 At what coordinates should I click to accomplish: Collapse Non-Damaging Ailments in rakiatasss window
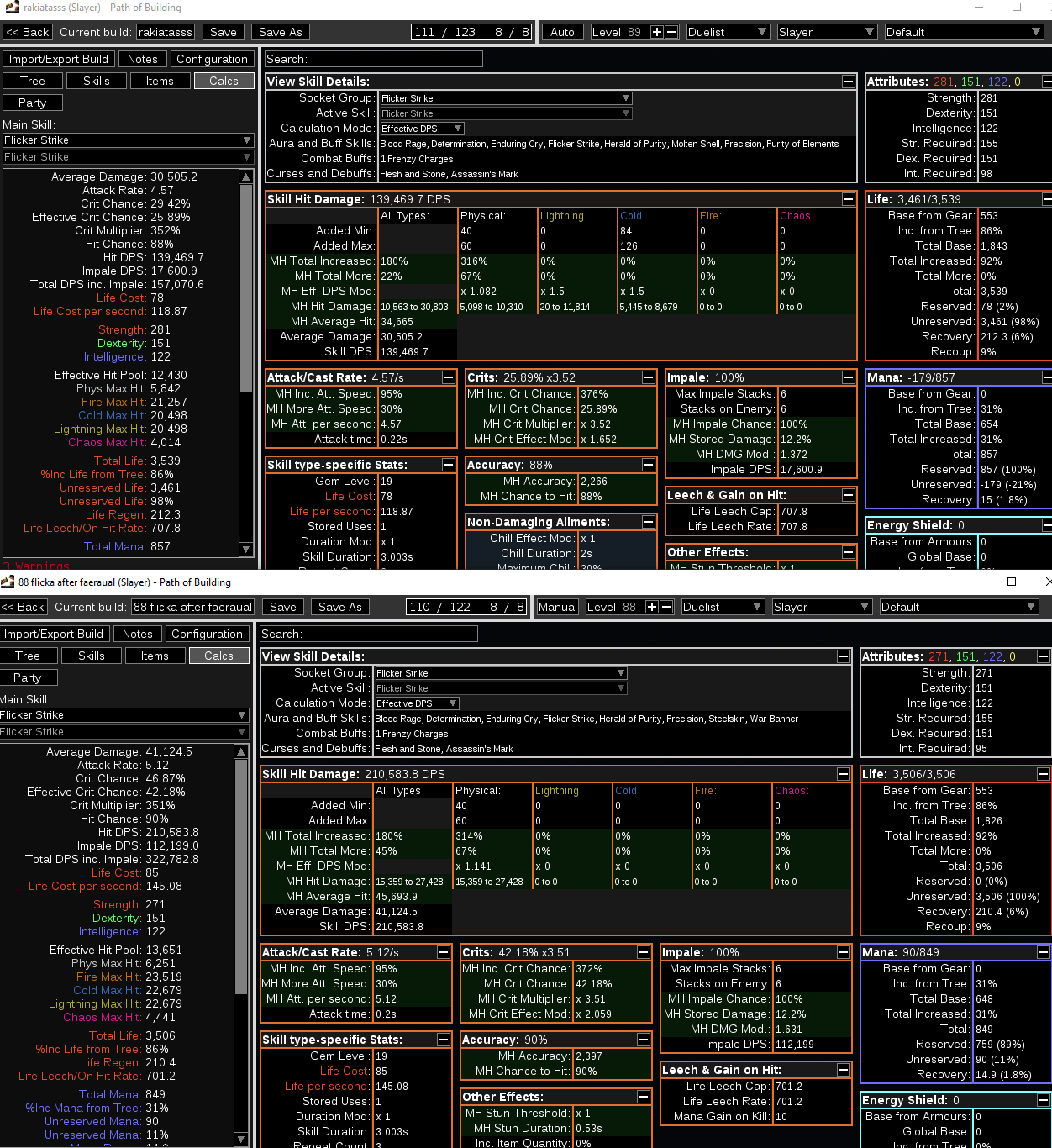649,522
